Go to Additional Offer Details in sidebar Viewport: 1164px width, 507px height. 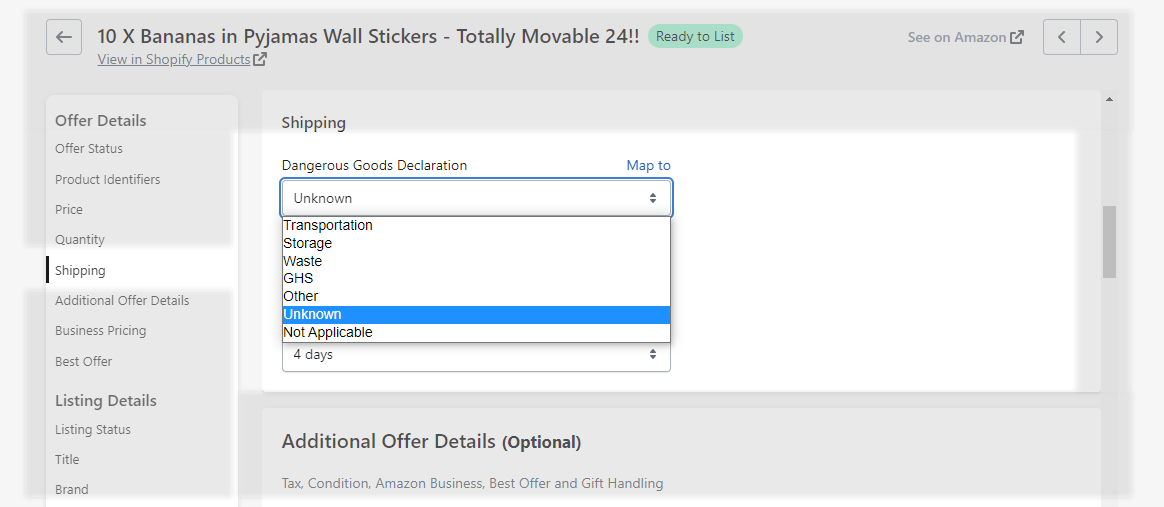[x=122, y=301]
